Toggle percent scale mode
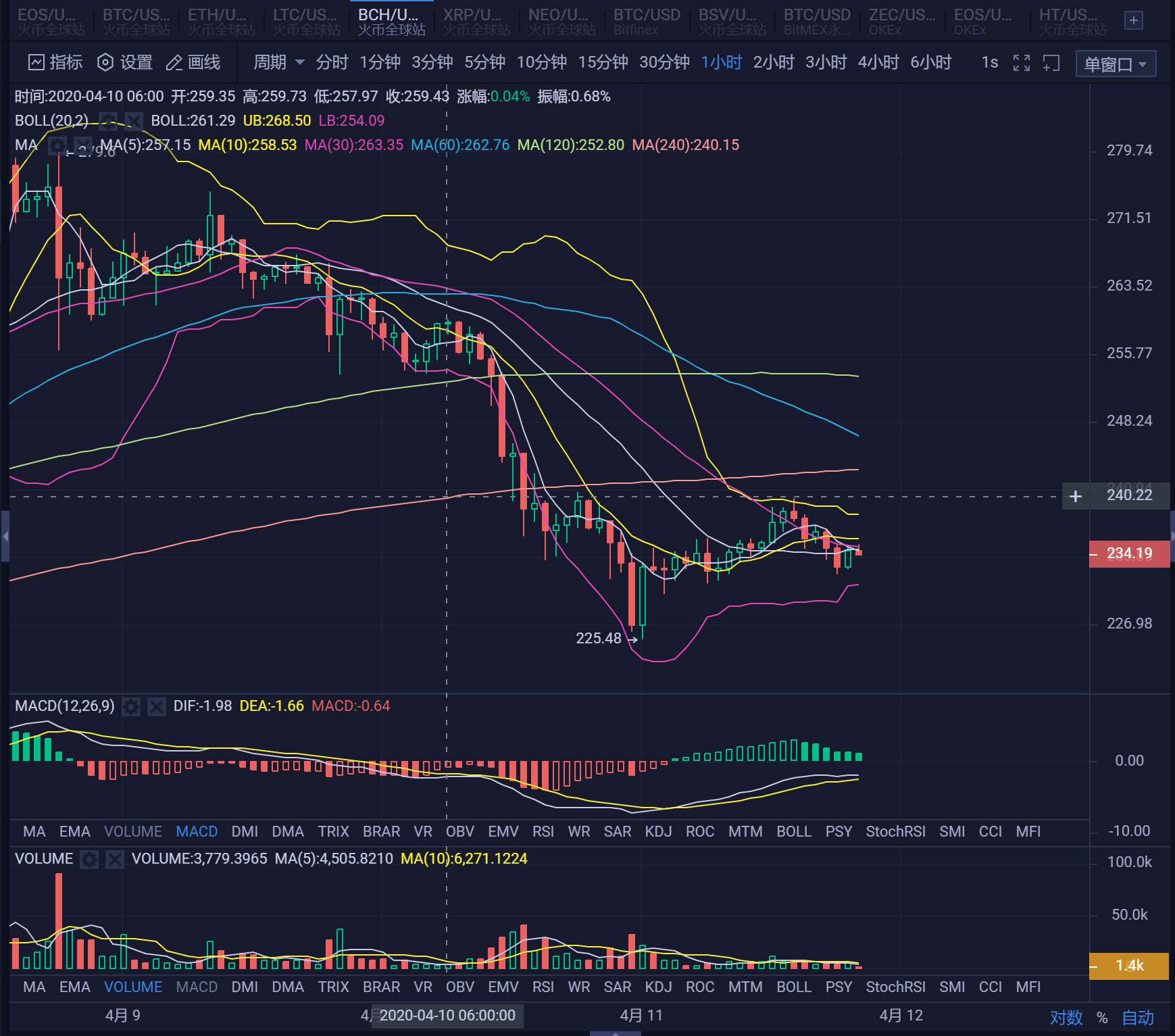Viewport: 1175px width, 1036px height. 1102,1017
